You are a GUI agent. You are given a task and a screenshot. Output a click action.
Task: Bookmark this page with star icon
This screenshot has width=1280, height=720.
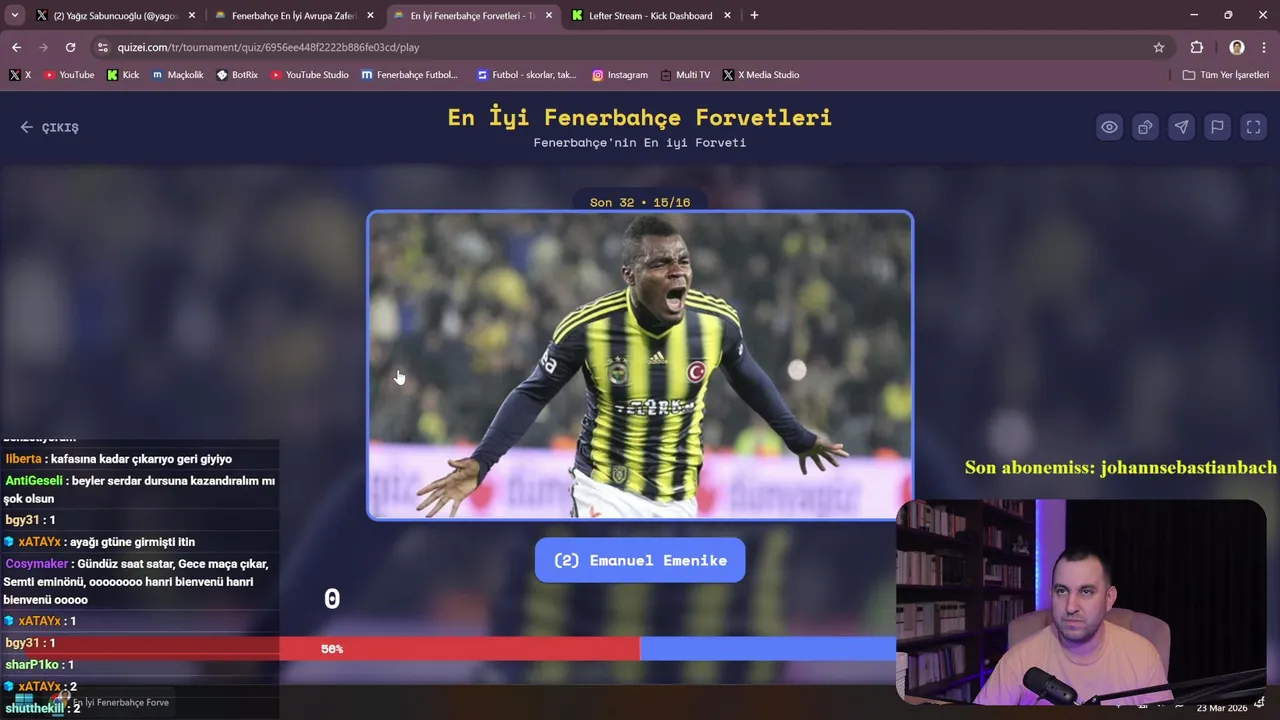[x=1159, y=47]
